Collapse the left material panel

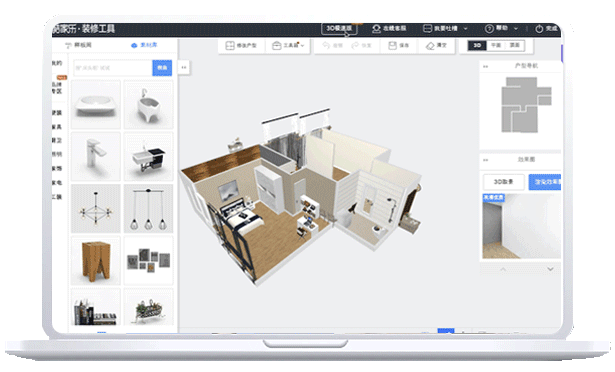[x=184, y=67]
